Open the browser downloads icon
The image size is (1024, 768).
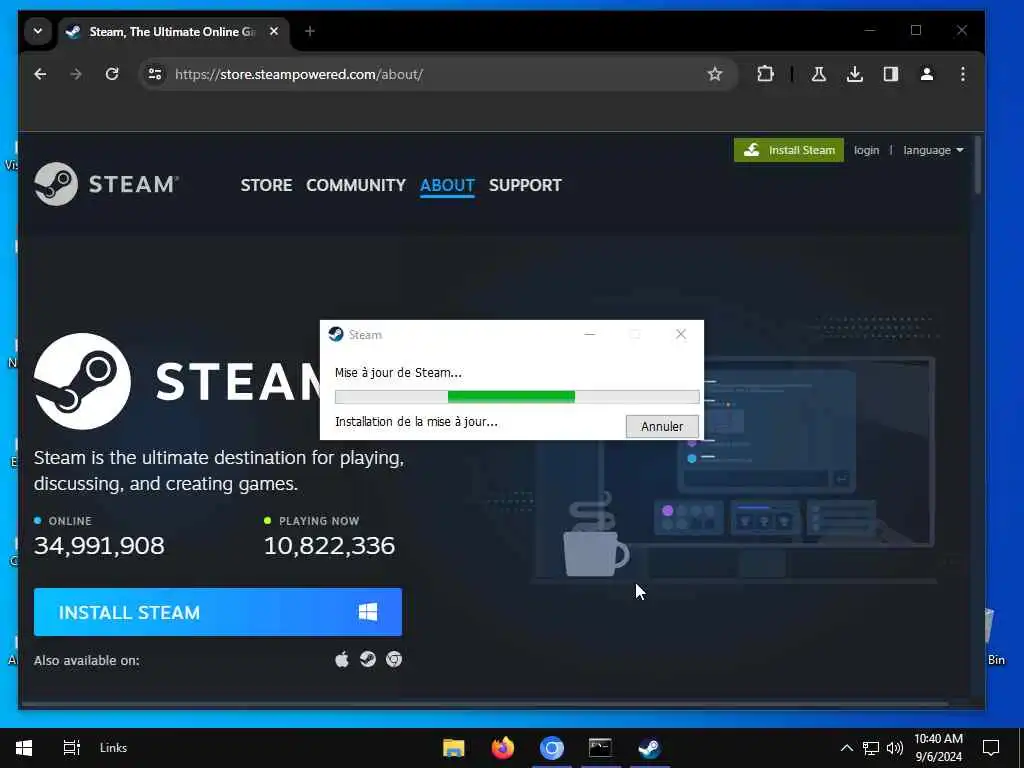coord(854,74)
